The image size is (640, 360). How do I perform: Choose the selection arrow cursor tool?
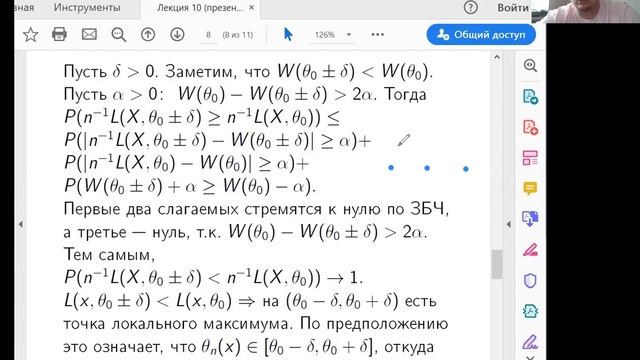(288, 34)
